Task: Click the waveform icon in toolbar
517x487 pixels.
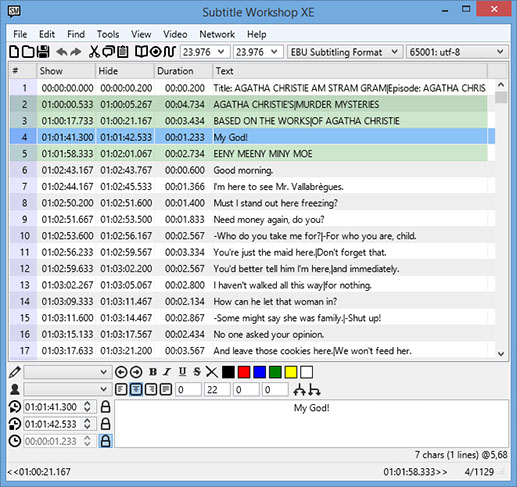Action: click(169, 52)
